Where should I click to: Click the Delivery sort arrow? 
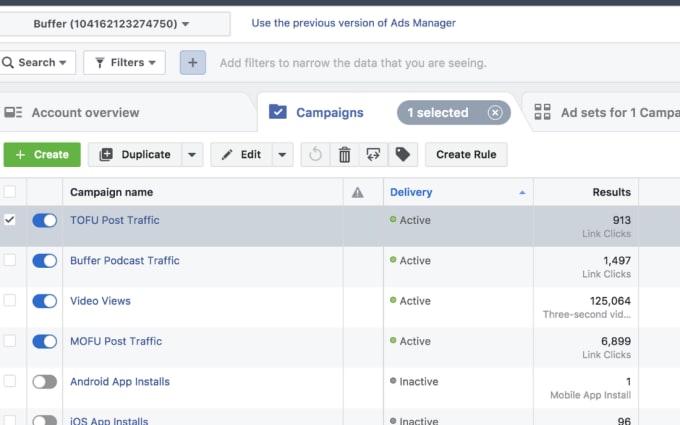(x=522, y=193)
